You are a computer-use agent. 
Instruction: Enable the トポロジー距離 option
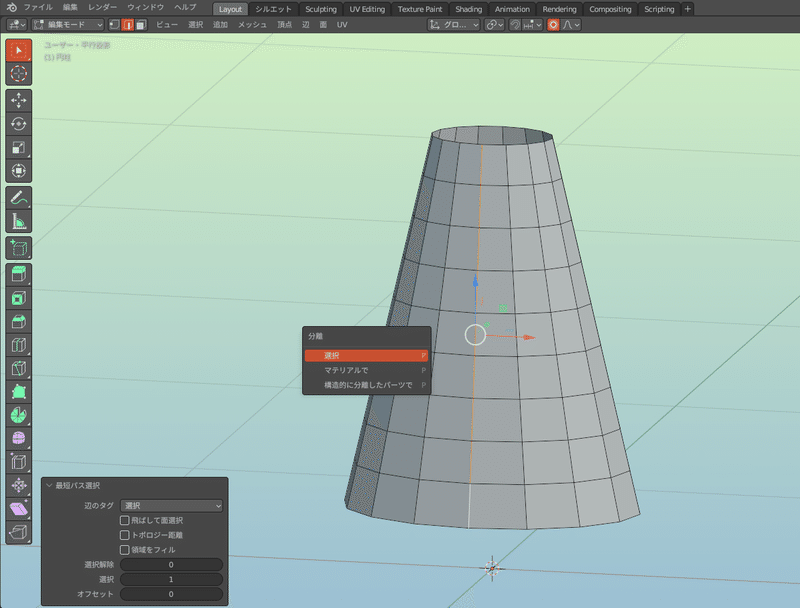pyautogui.click(x=124, y=535)
